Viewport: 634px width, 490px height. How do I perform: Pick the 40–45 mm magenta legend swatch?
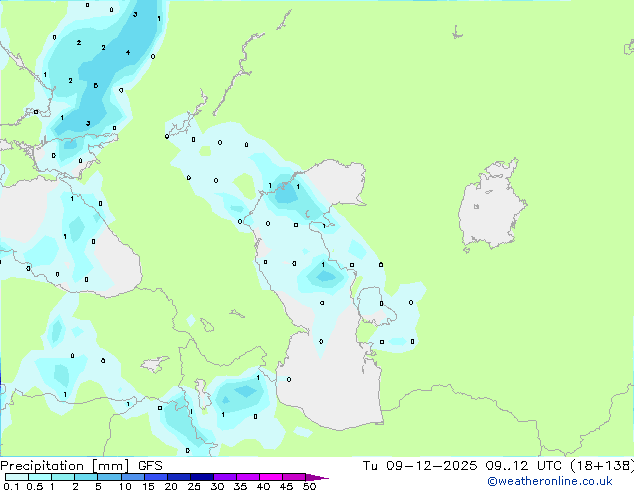[271, 477]
